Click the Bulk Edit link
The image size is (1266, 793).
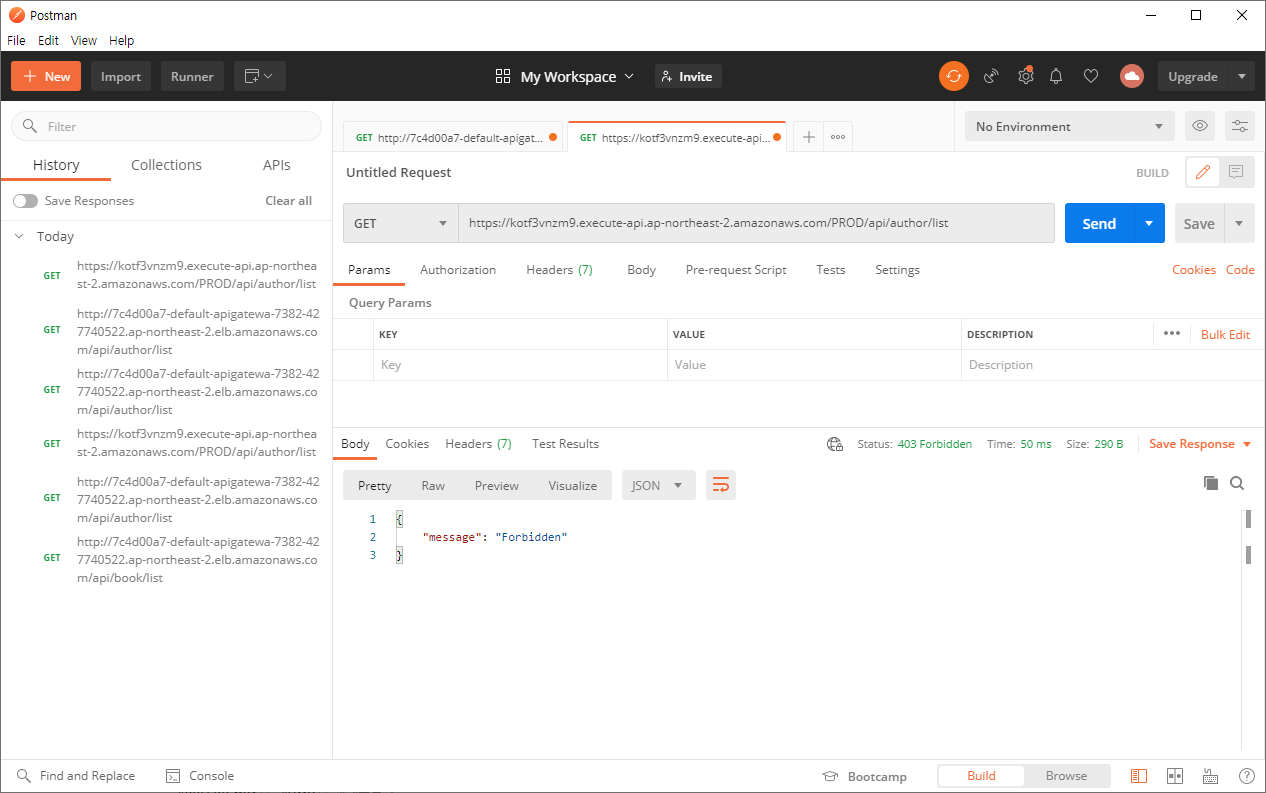(1225, 334)
